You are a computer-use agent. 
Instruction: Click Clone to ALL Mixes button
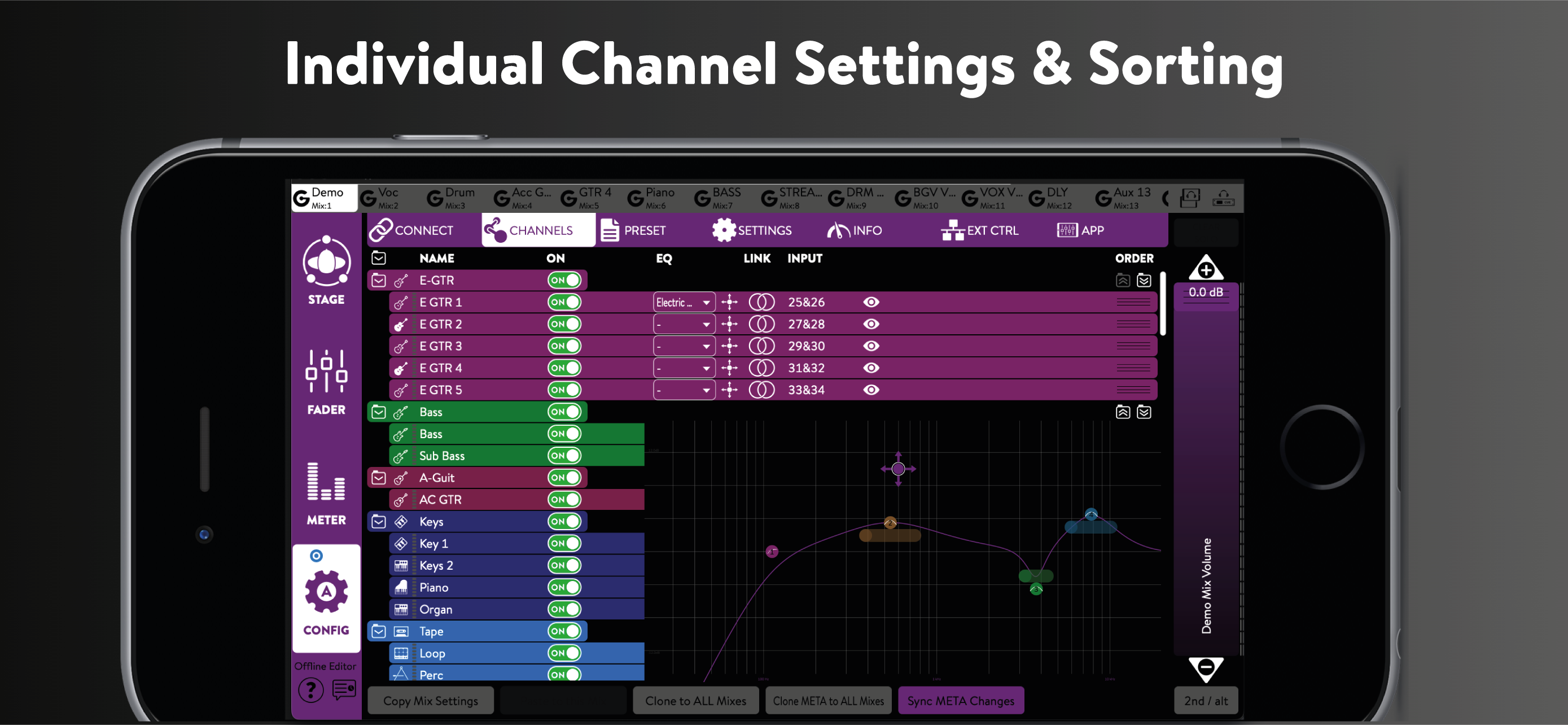click(x=695, y=701)
